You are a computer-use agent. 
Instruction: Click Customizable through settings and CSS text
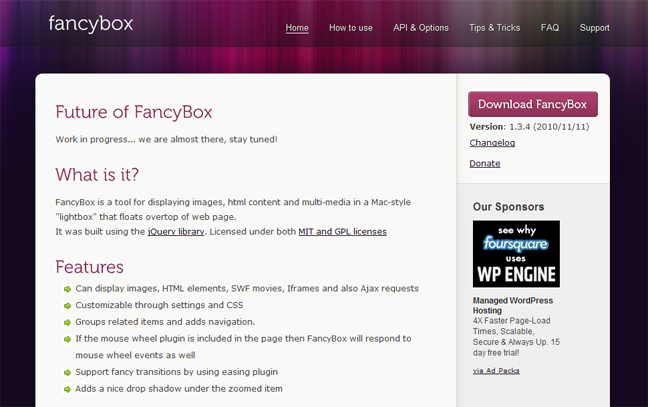pyautogui.click(x=159, y=305)
